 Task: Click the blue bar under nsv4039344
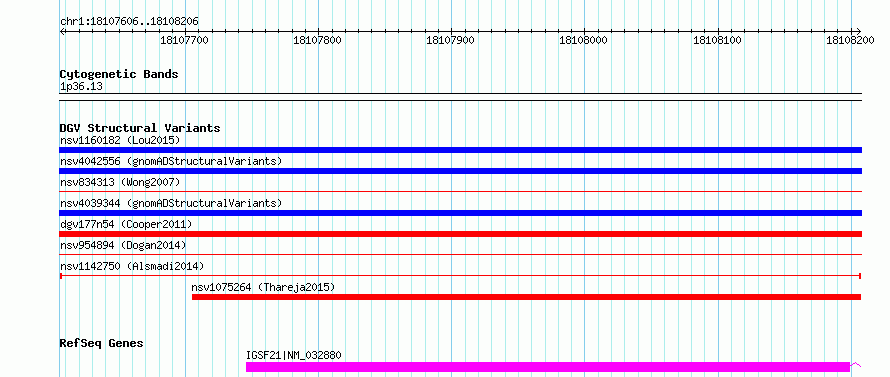[x=460, y=213]
